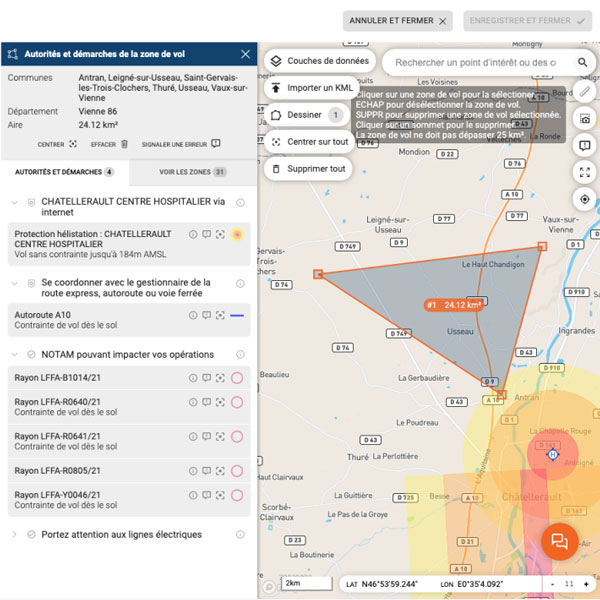Center map on Rayon LFFA-R0641/21
The height and width of the screenshot is (600, 600).
click(x=220, y=436)
